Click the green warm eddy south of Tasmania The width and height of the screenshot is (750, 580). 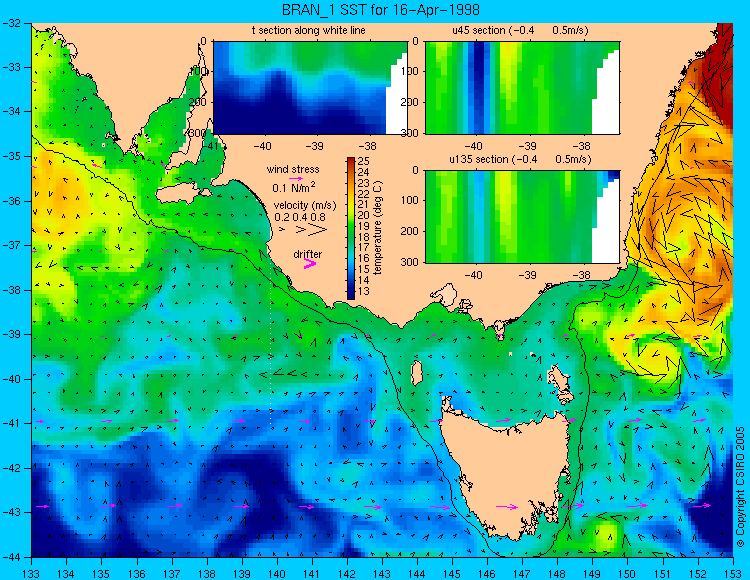(x=607, y=534)
